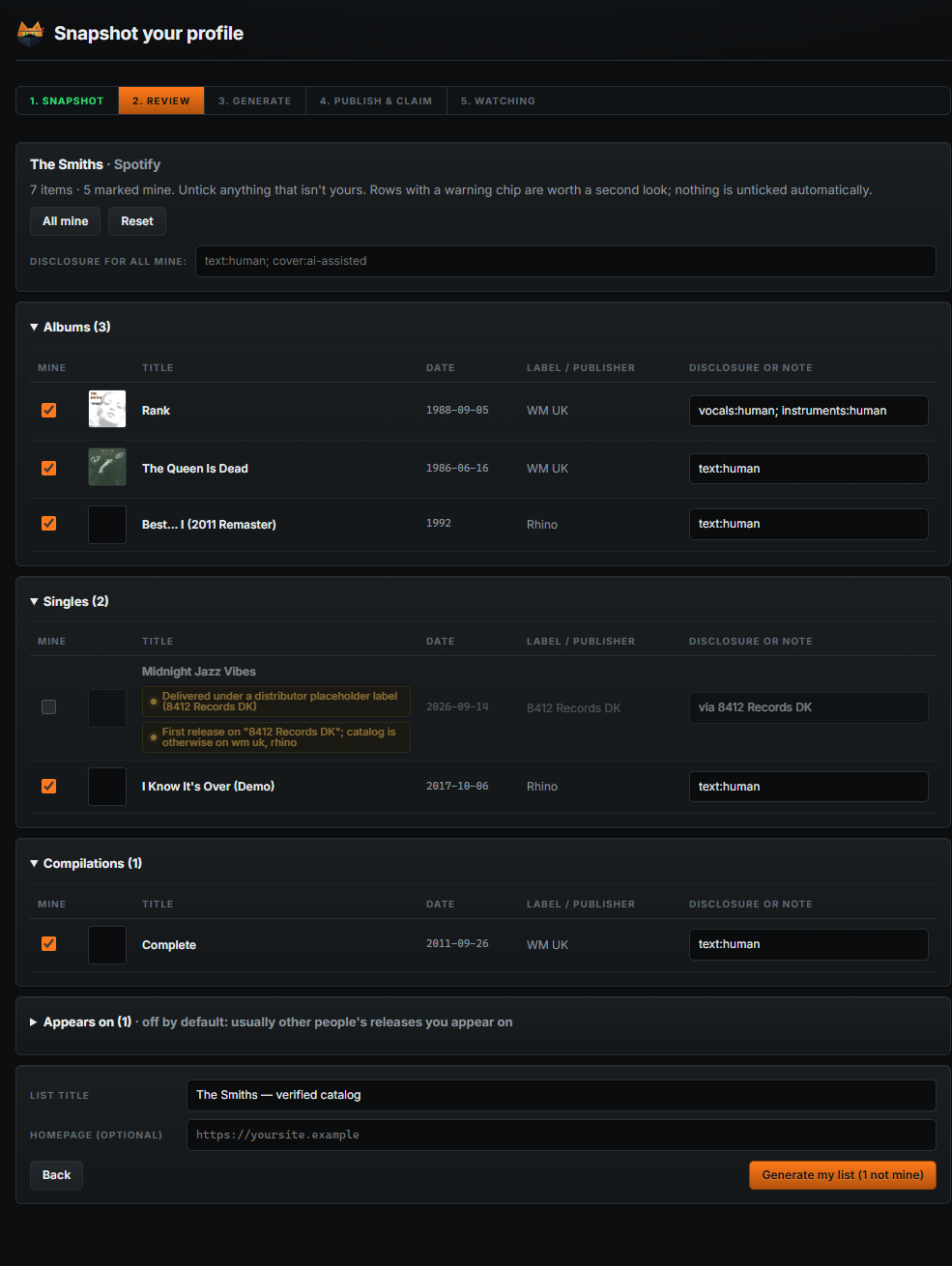
Task: Click the I Know It's Over (Demo) cover placeholder
Action: pos(107,787)
